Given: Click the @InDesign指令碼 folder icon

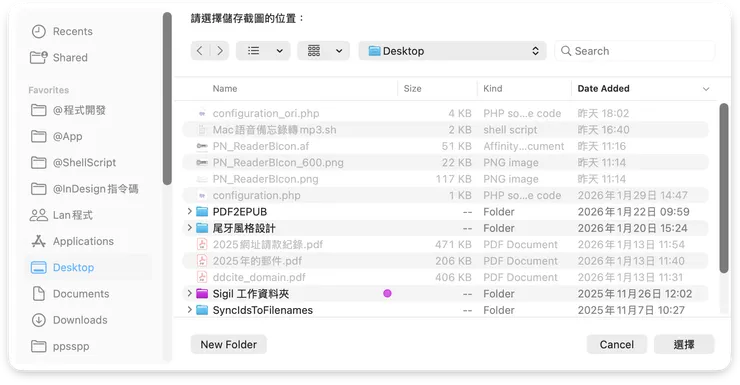Looking at the screenshot, I should (x=39, y=189).
